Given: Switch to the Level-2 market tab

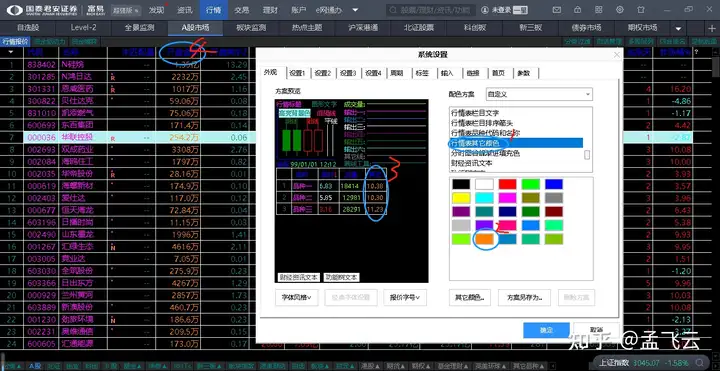Looking at the screenshot, I should [84, 28].
